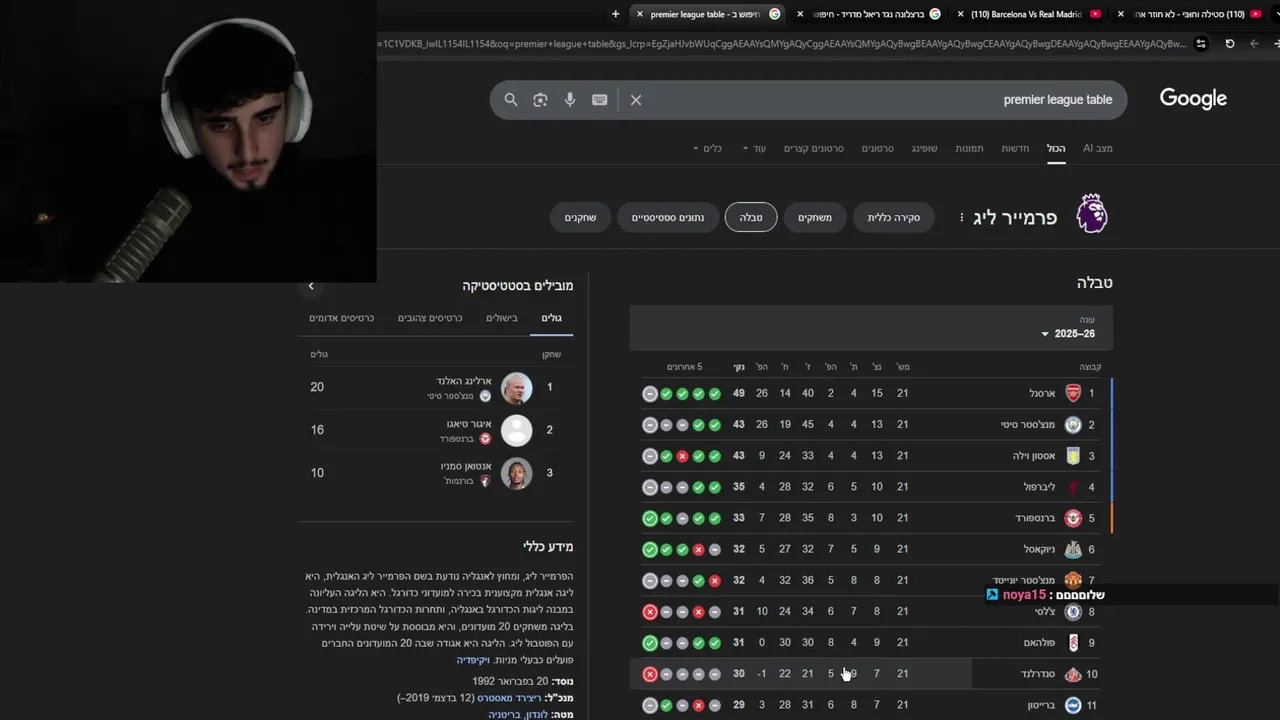Expand the כלים tools dropdown
Image resolution: width=1280 pixels, height=720 pixels.
(707, 148)
